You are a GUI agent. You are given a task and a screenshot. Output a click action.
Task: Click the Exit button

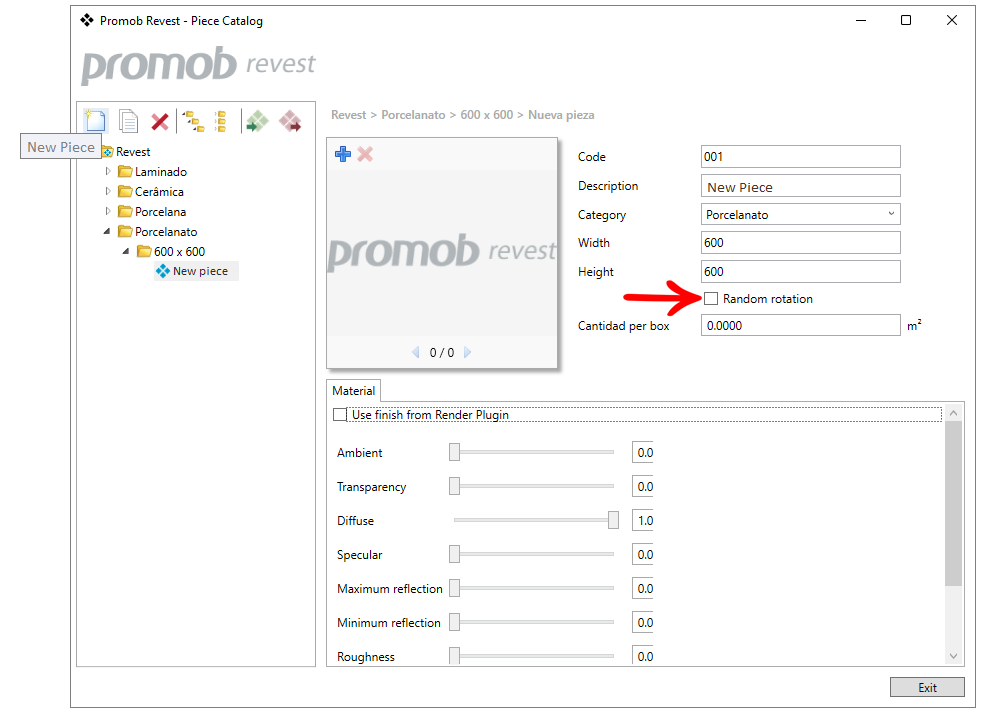click(927, 687)
